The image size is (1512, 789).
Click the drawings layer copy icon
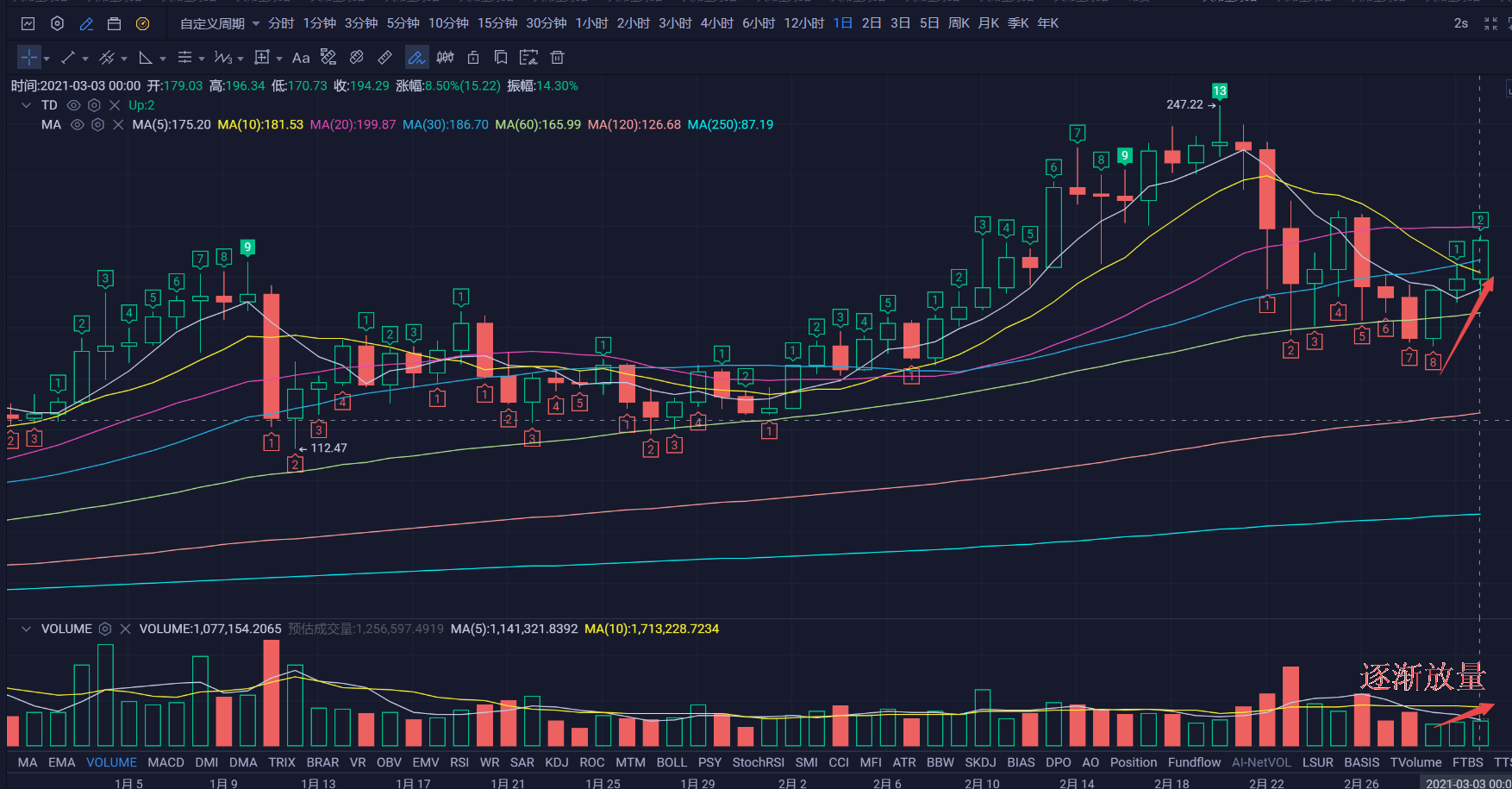point(501,58)
